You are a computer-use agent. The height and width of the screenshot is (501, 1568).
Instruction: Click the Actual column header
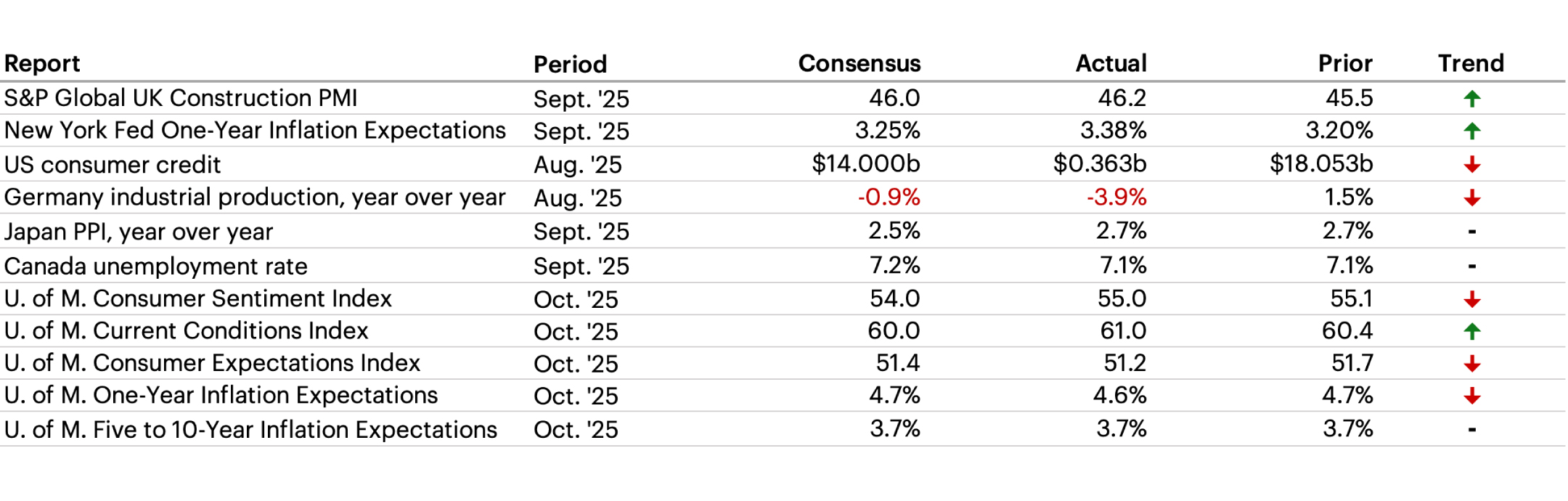(x=1111, y=64)
